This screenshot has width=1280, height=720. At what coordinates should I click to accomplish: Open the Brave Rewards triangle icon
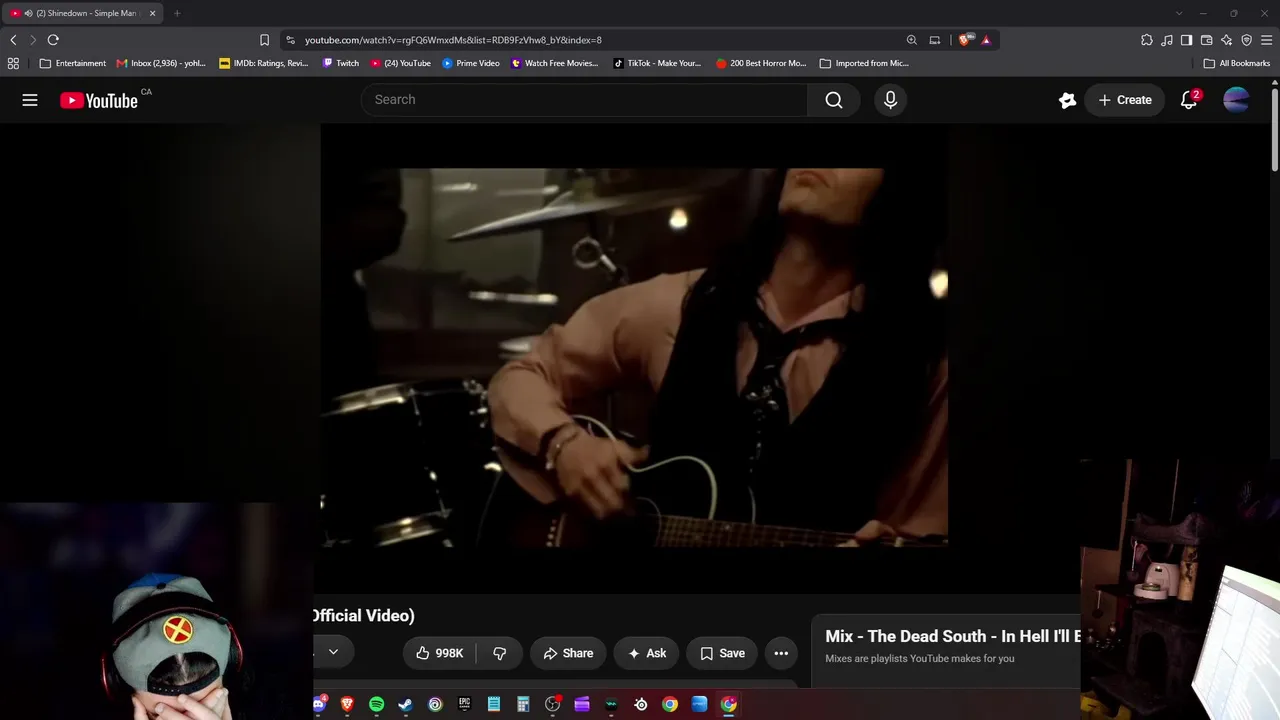pos(986,40)
